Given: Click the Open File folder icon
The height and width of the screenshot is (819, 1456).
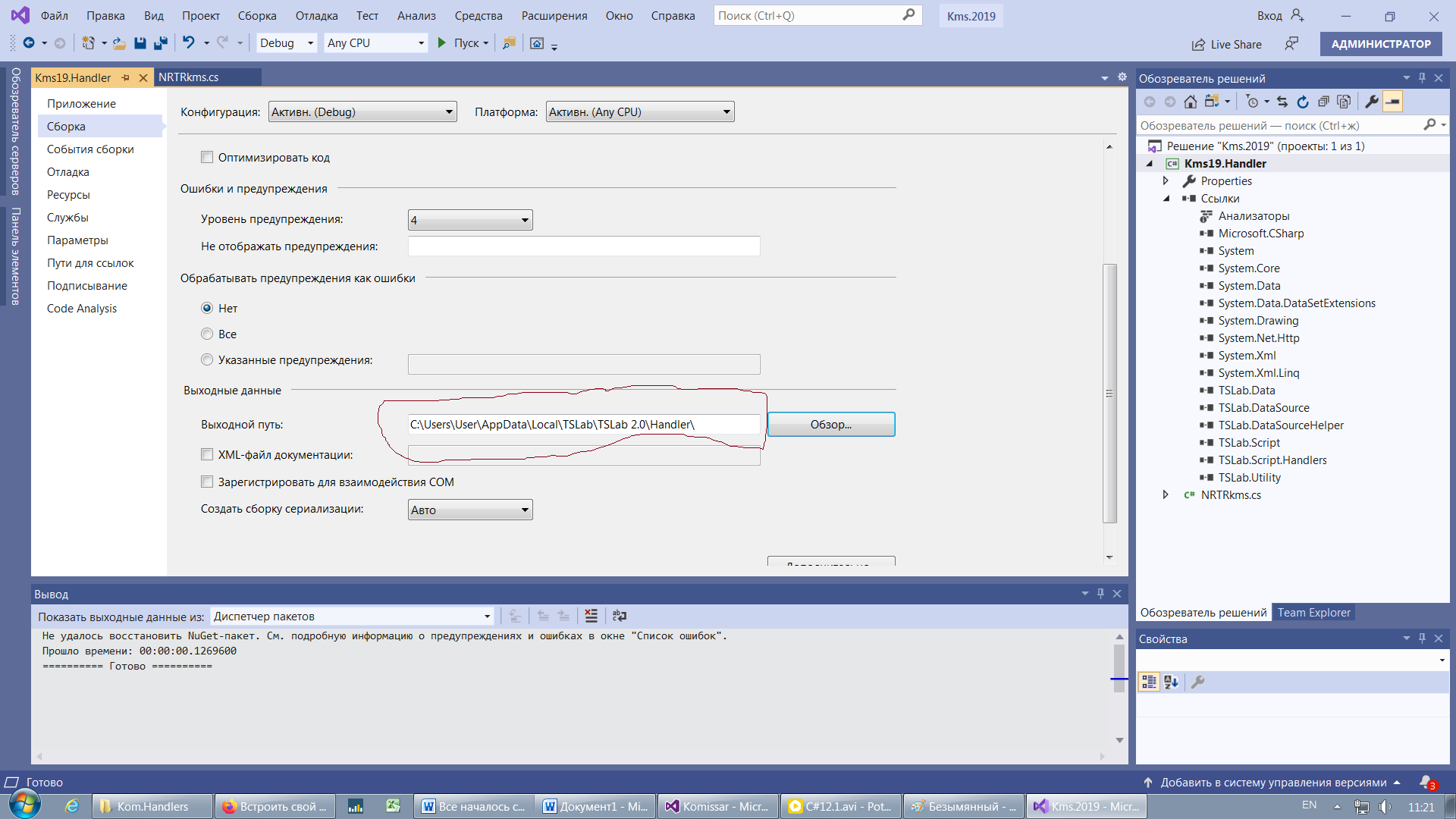Looking at the screenshot, I should (x=119, y=43).
